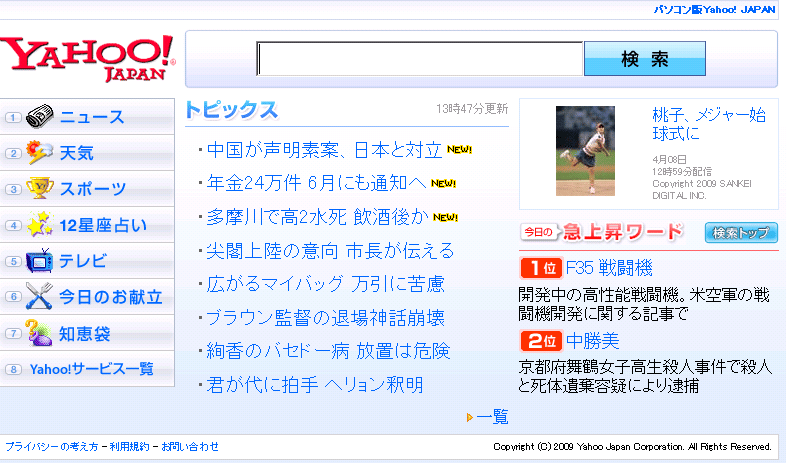
Task: Click the number 1 key badge
Action: coord(14,118)
